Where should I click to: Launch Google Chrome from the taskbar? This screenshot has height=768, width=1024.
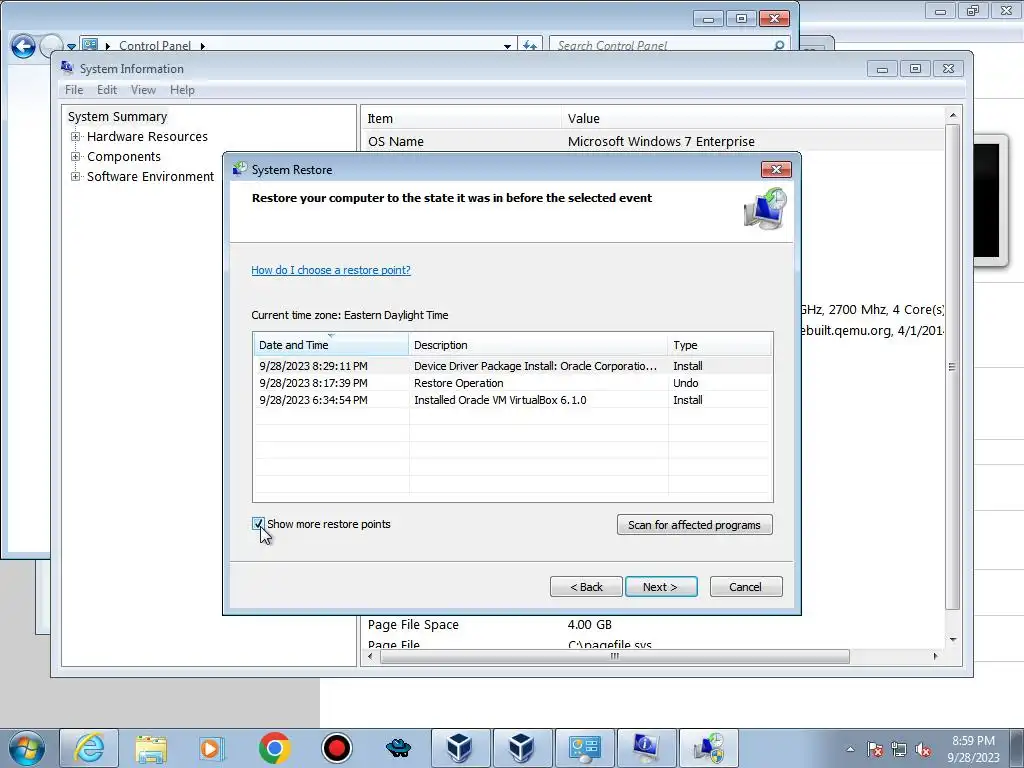[x=274, y=748]
